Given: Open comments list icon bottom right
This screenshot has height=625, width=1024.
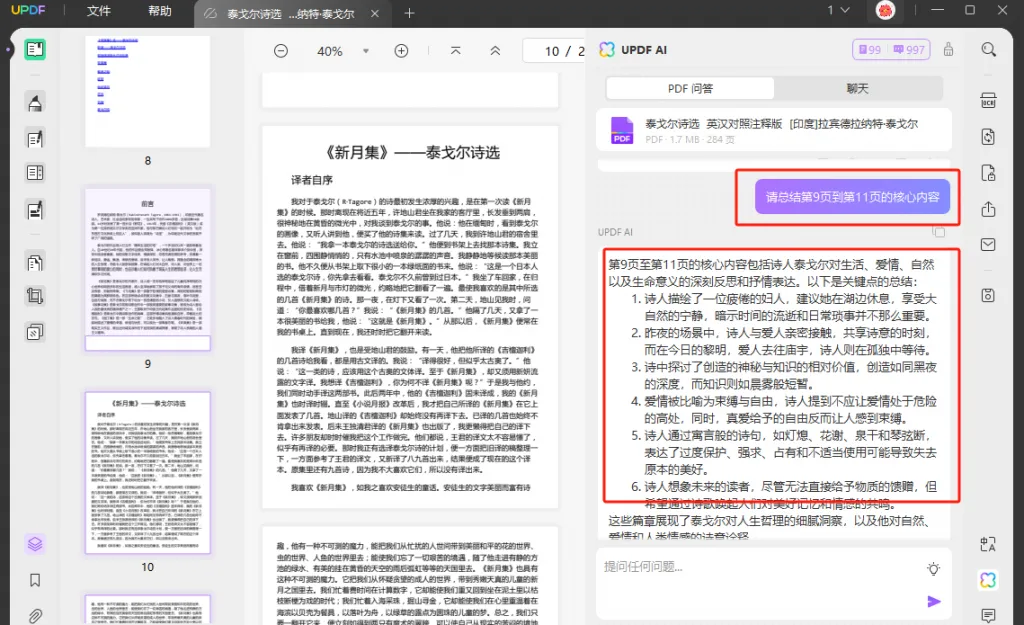Looking at the screenshot, I should pos(988,615).
